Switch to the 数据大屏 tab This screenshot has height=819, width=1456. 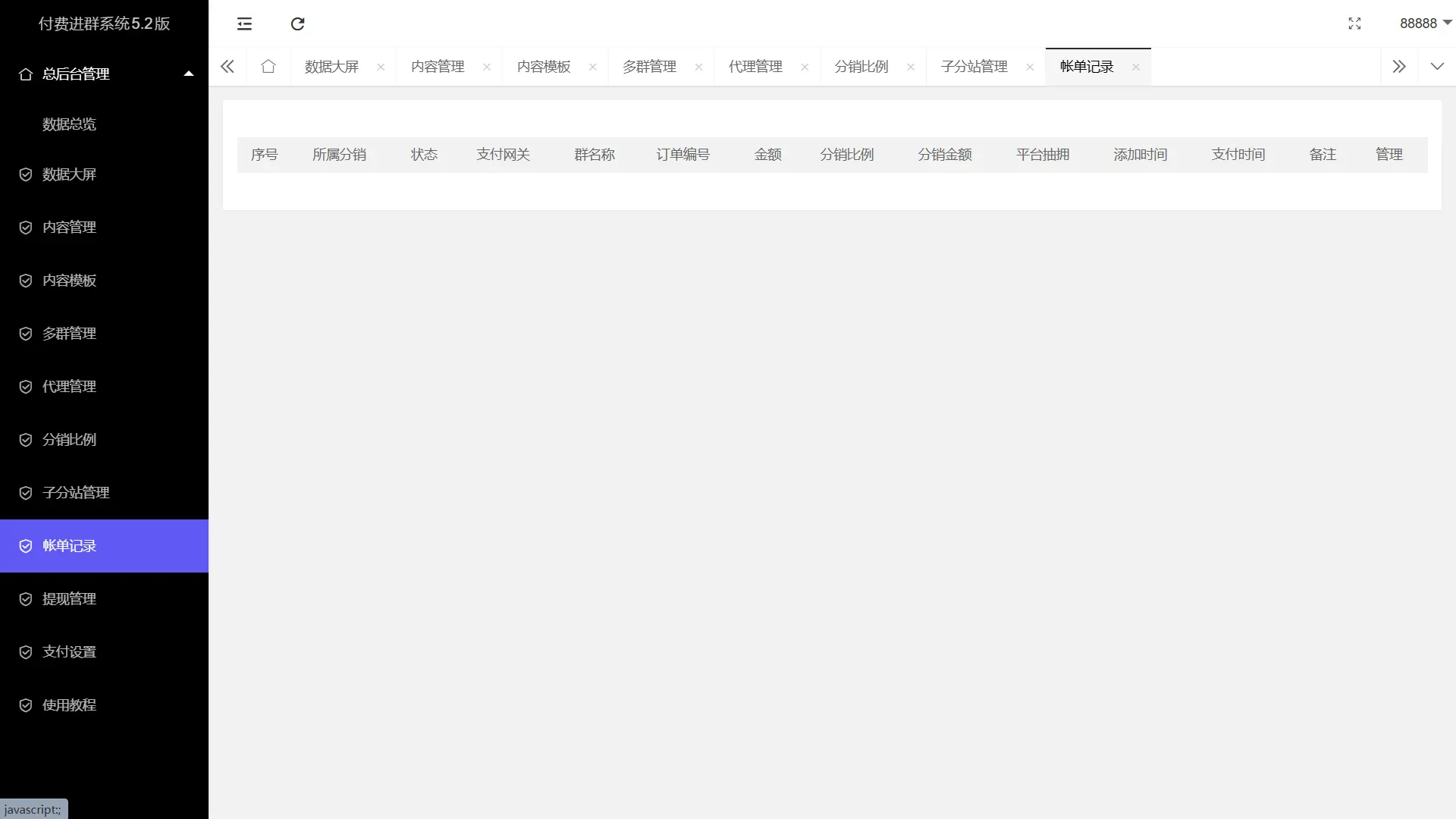coord(330,66)
